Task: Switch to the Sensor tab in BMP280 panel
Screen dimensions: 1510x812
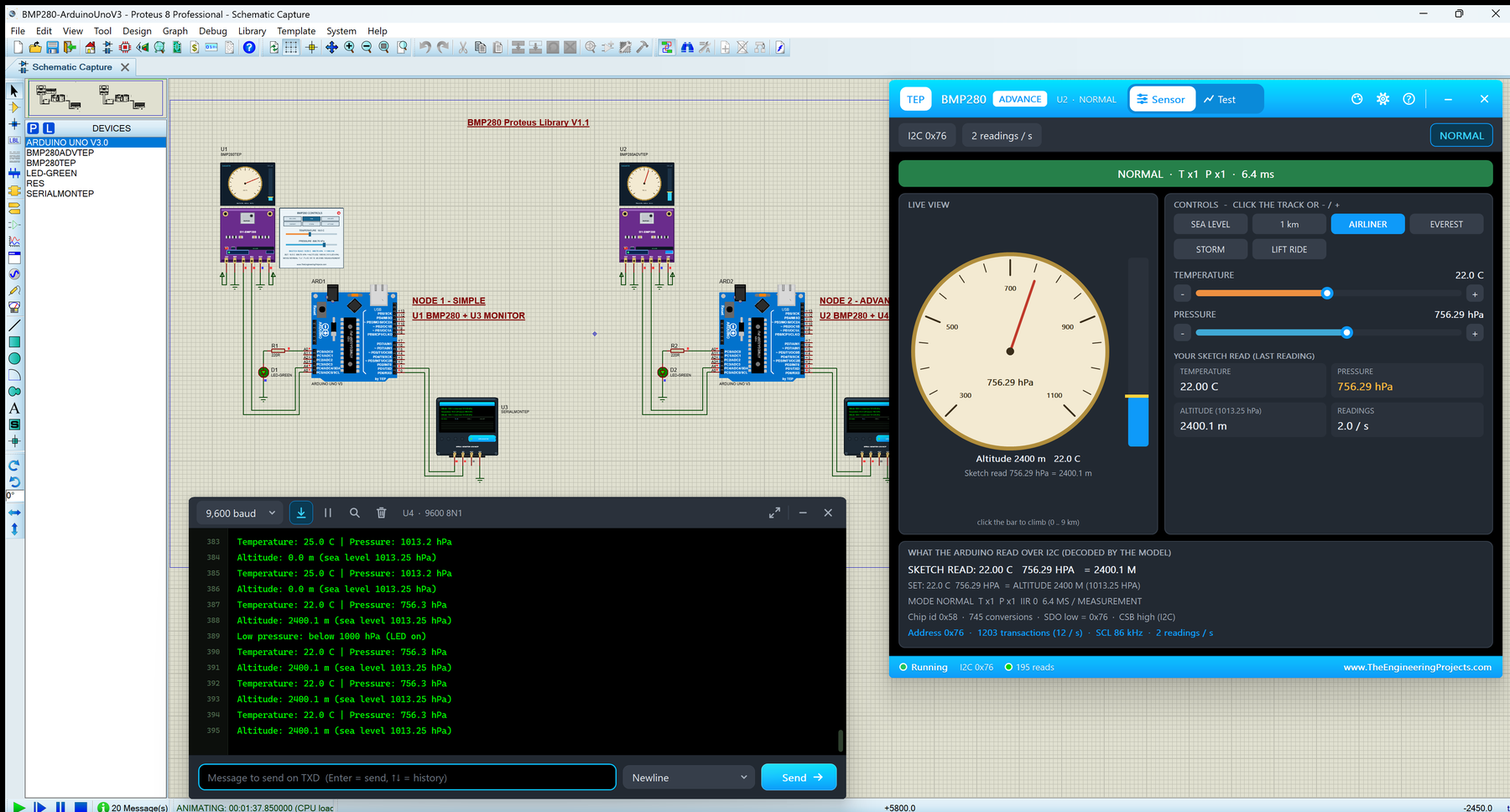Action: click(1162, 99)
